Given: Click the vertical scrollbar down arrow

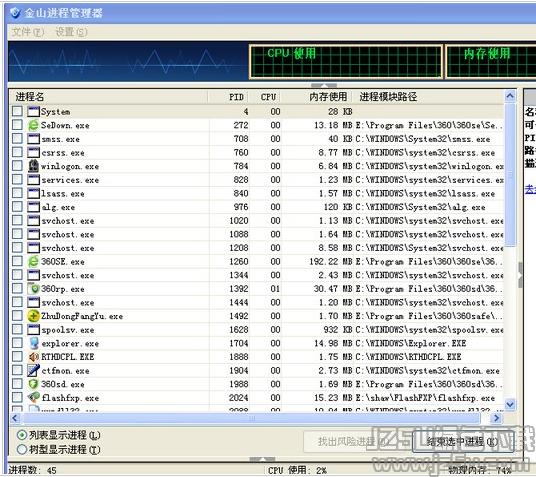Looking at the screenshot, I should tap(510, 404).
